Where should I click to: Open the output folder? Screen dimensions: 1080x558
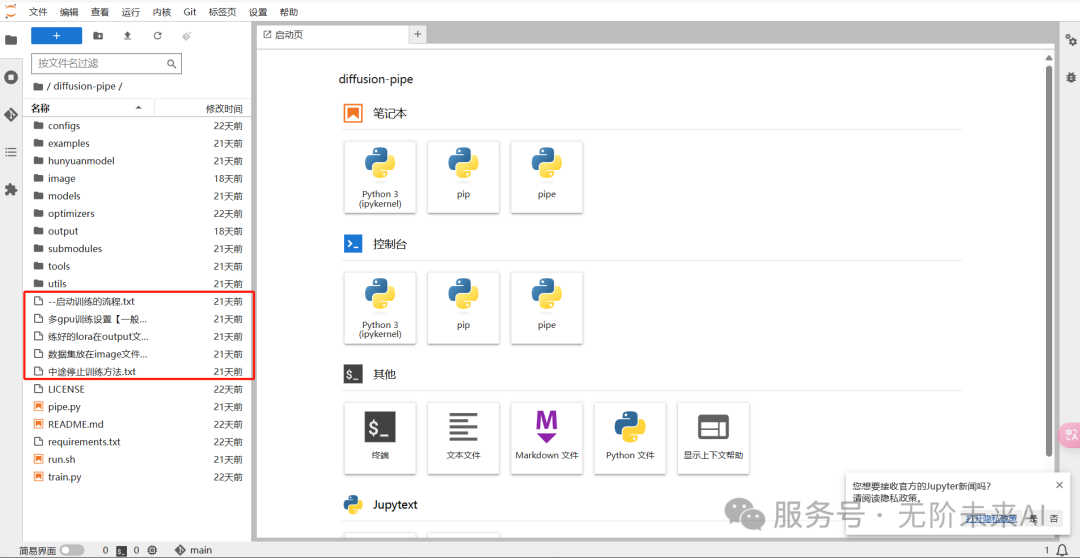pyautogui.click(x=138, y=231)
